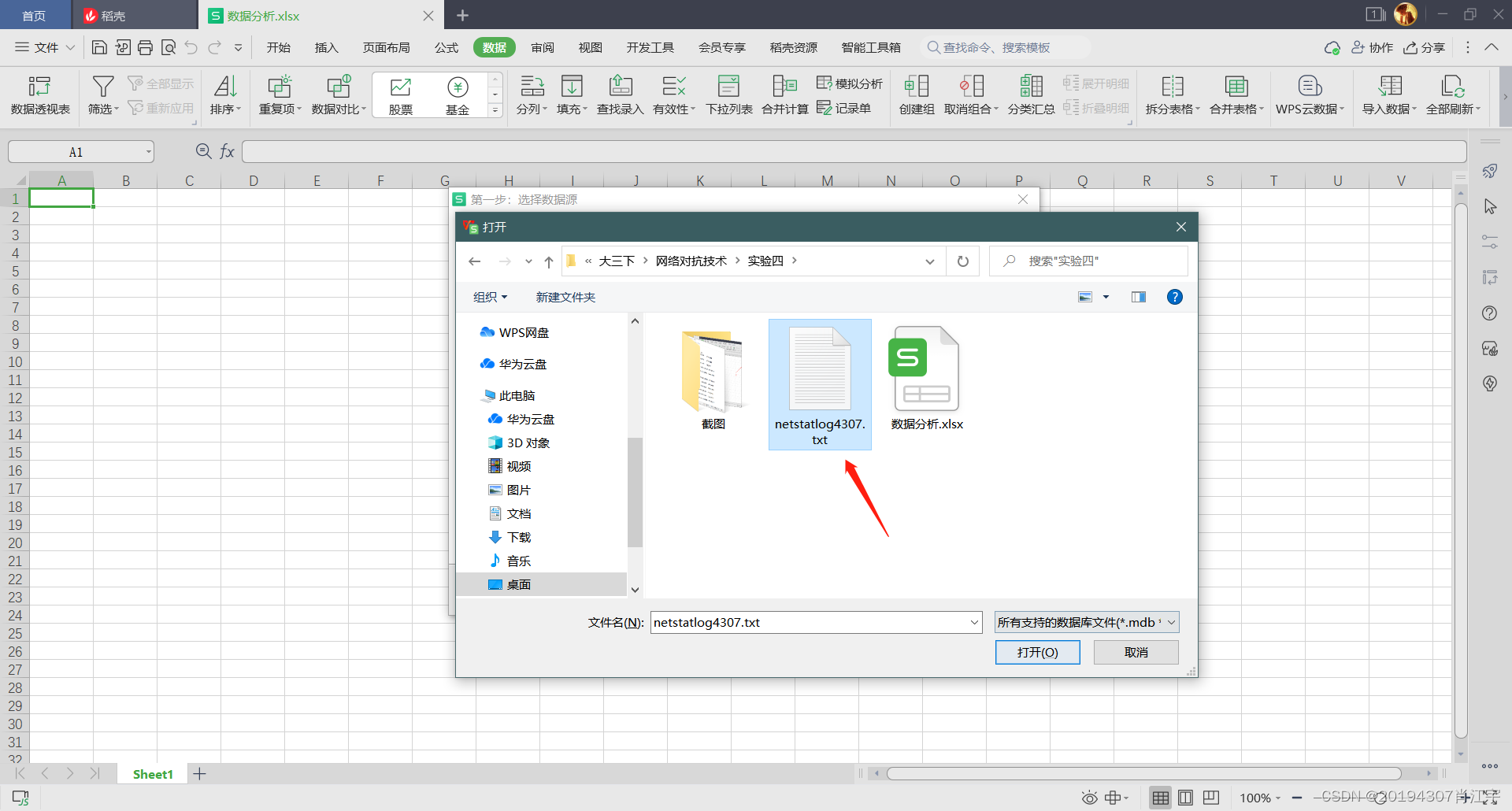Image resolution: width=1512 pixels, height=811 pixels.
Task: Click the 创建组 group icon
Action: 917,87
